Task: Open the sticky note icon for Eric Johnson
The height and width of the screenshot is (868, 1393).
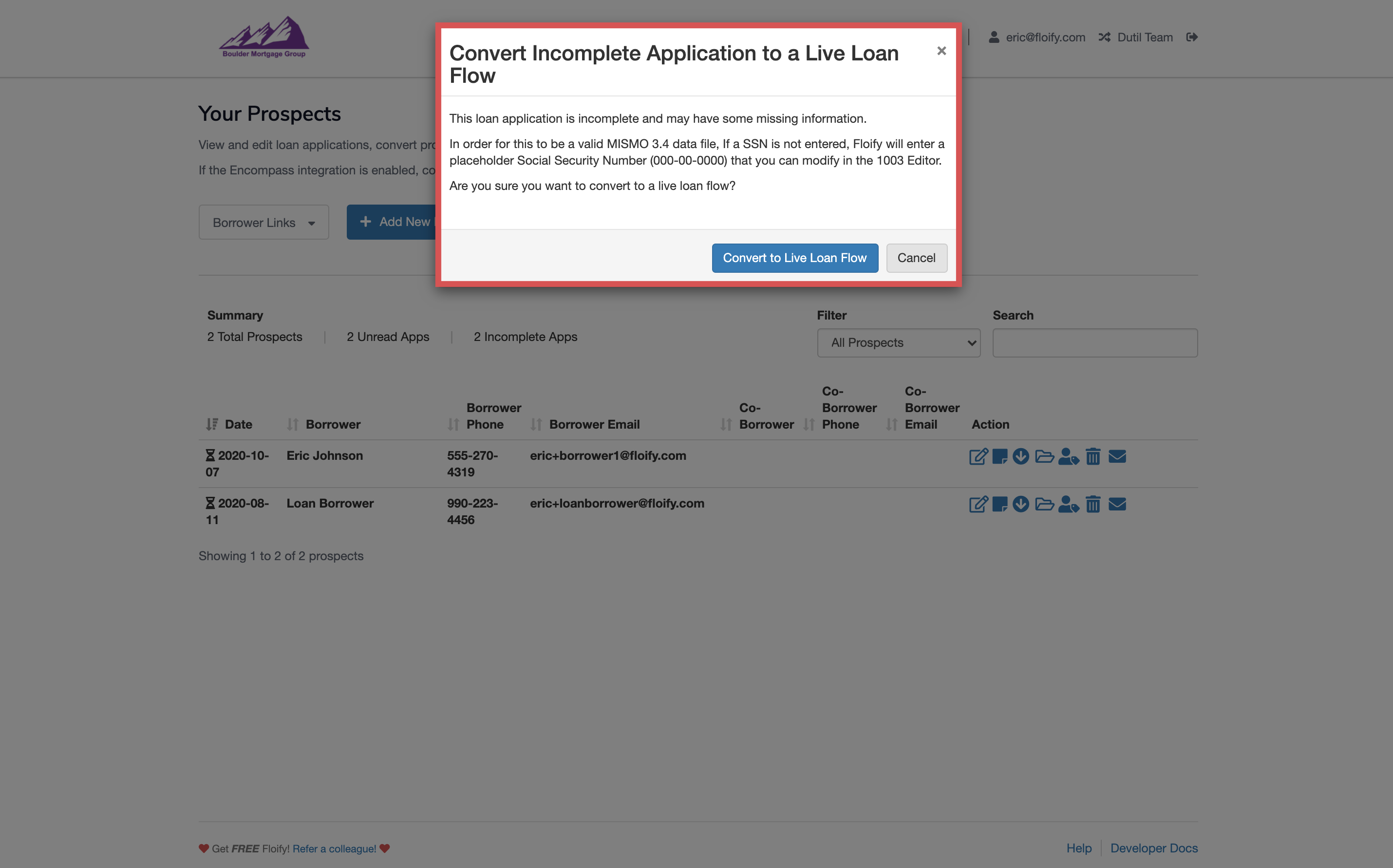Action: click(x=999, y=456)
